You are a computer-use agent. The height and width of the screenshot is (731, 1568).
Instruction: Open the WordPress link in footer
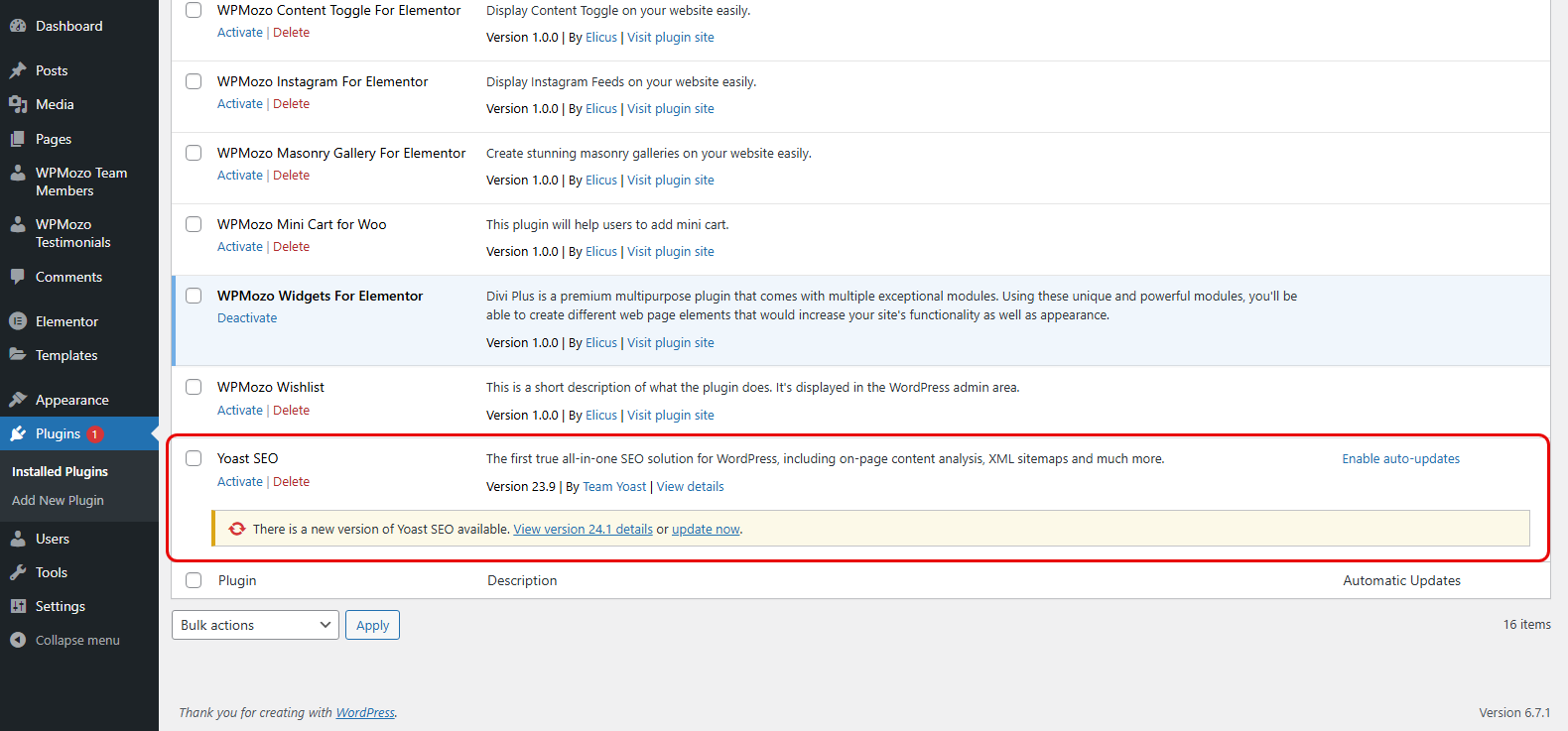[365, 712]
